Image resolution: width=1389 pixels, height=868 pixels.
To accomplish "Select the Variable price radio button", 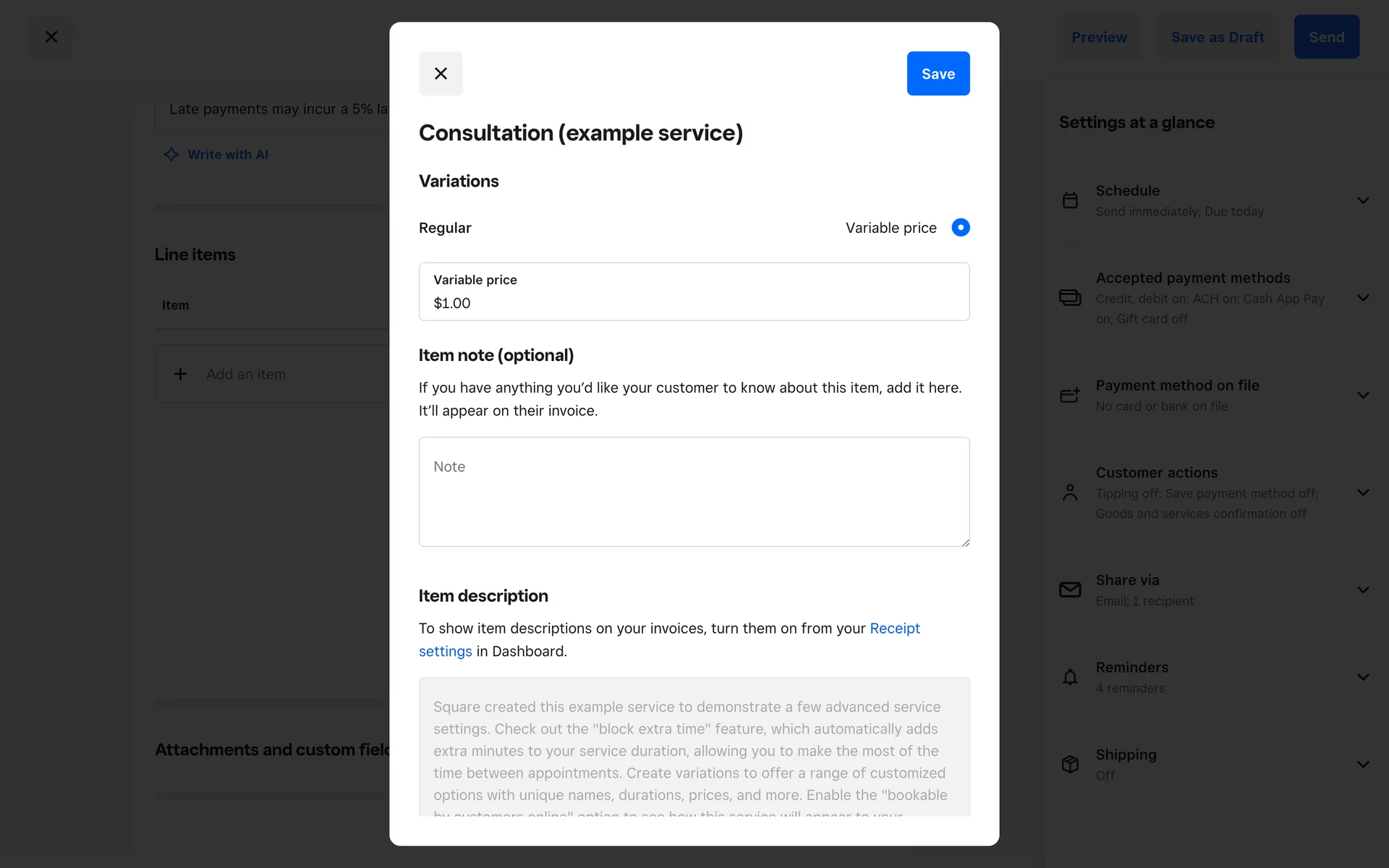I will coord(960,228).
